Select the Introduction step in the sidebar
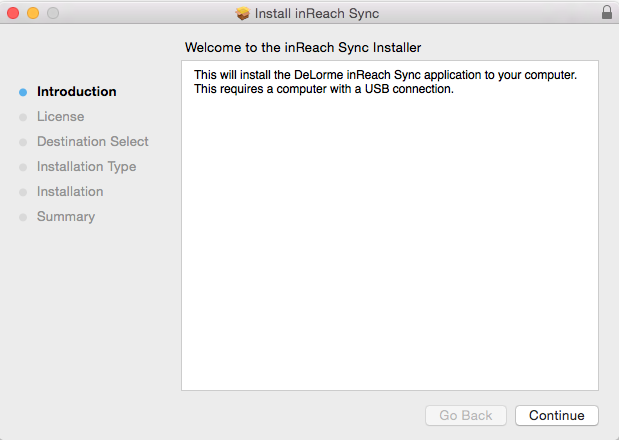The image size is (619, 440). coord(77,92)
